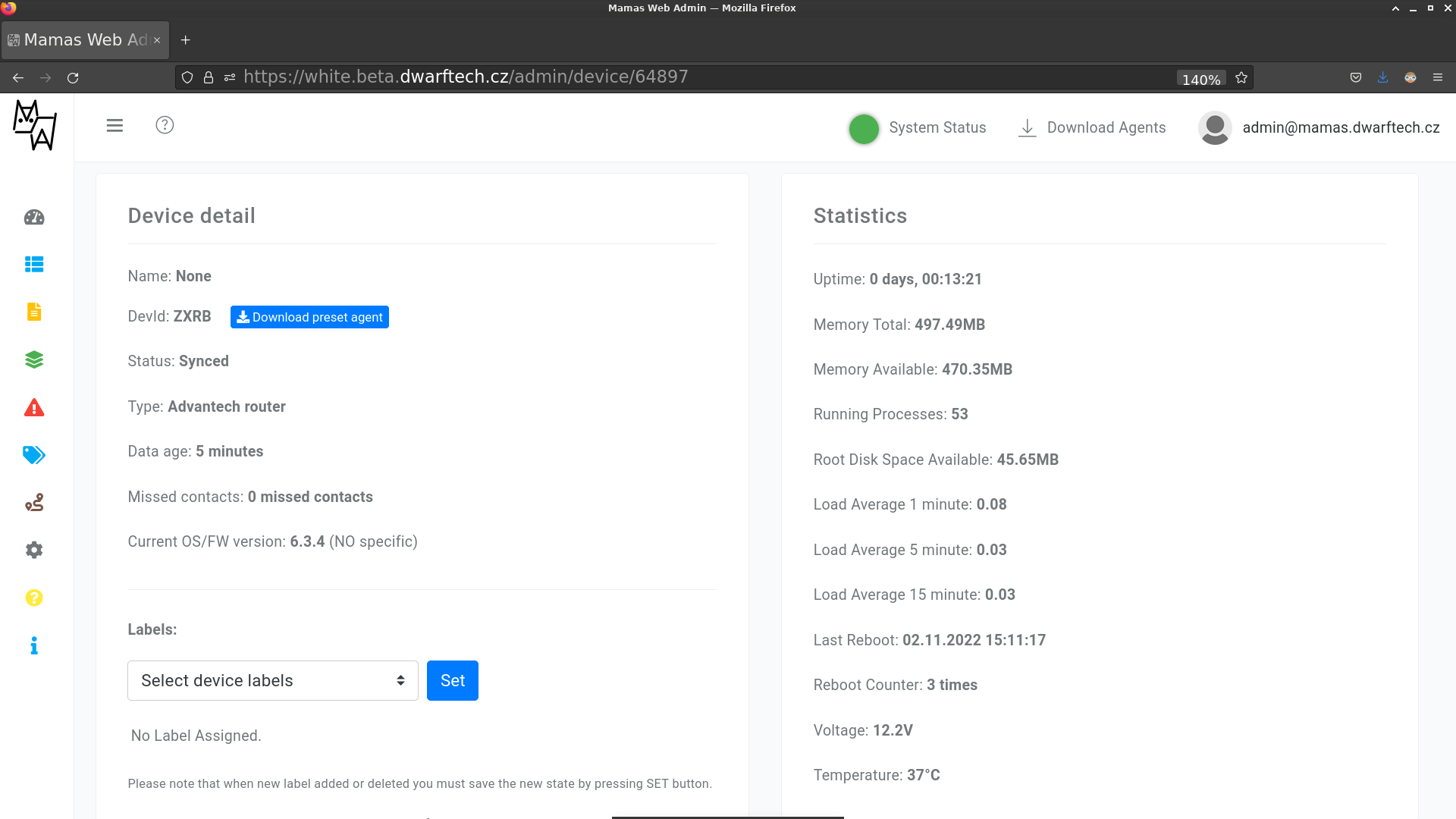Click the yellow document sidebar icon
Image resolution: width=1456 pixels, height=819 pixels.
pyautogui.click(x=34, y=312)
